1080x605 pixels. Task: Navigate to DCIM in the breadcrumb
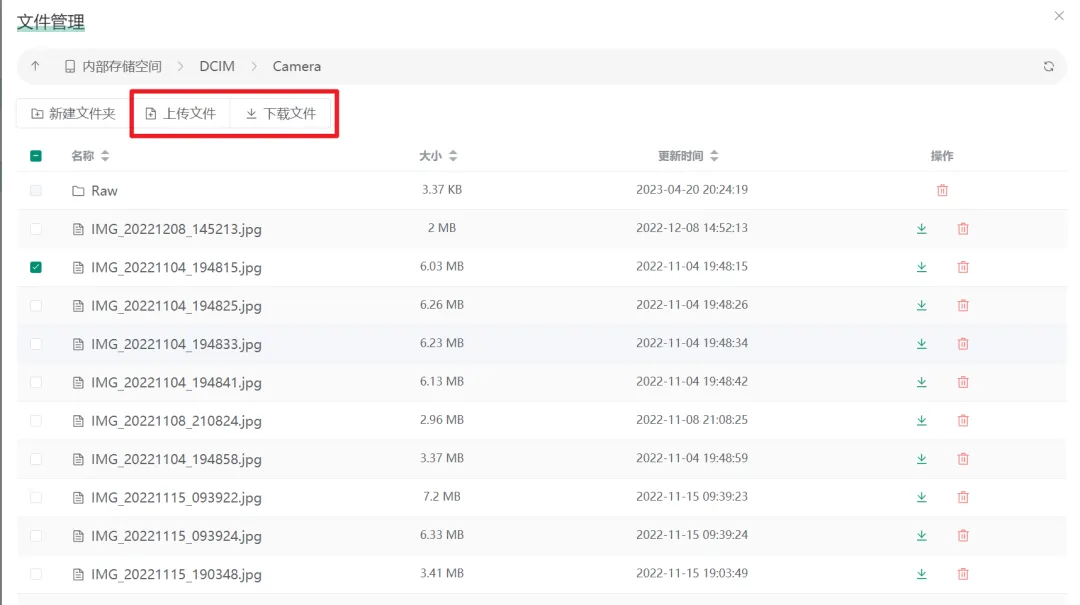tap(217, 66)
